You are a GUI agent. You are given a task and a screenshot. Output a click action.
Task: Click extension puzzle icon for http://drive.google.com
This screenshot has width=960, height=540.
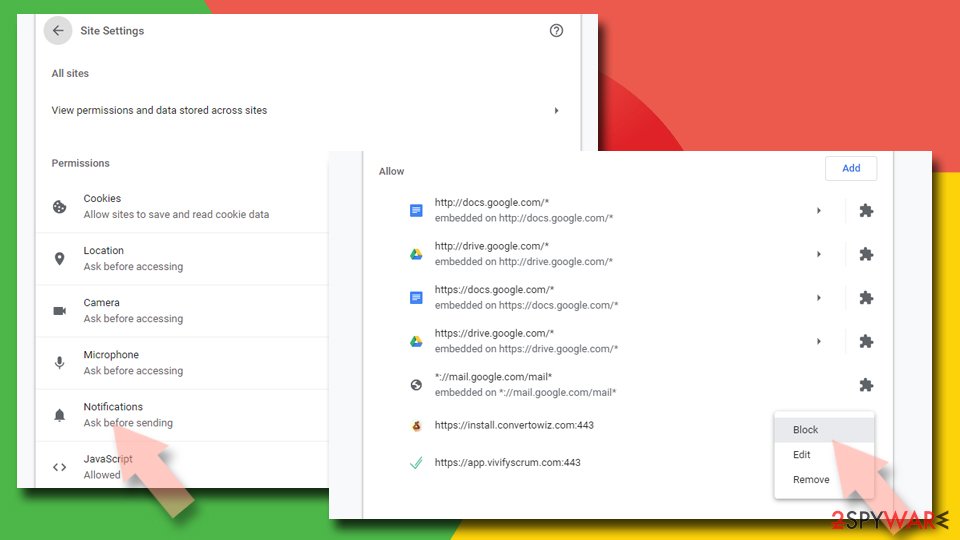pyautogui.click(x=866, y=254)
